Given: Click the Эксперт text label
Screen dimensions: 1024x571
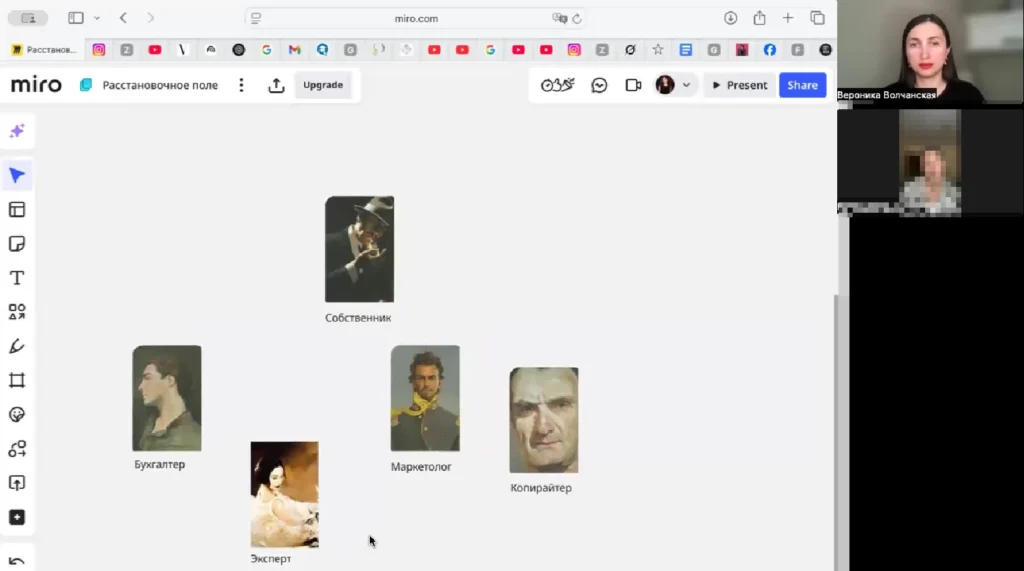Looking at the screenshot, I should pyautogui.click(x=270, y=559).
